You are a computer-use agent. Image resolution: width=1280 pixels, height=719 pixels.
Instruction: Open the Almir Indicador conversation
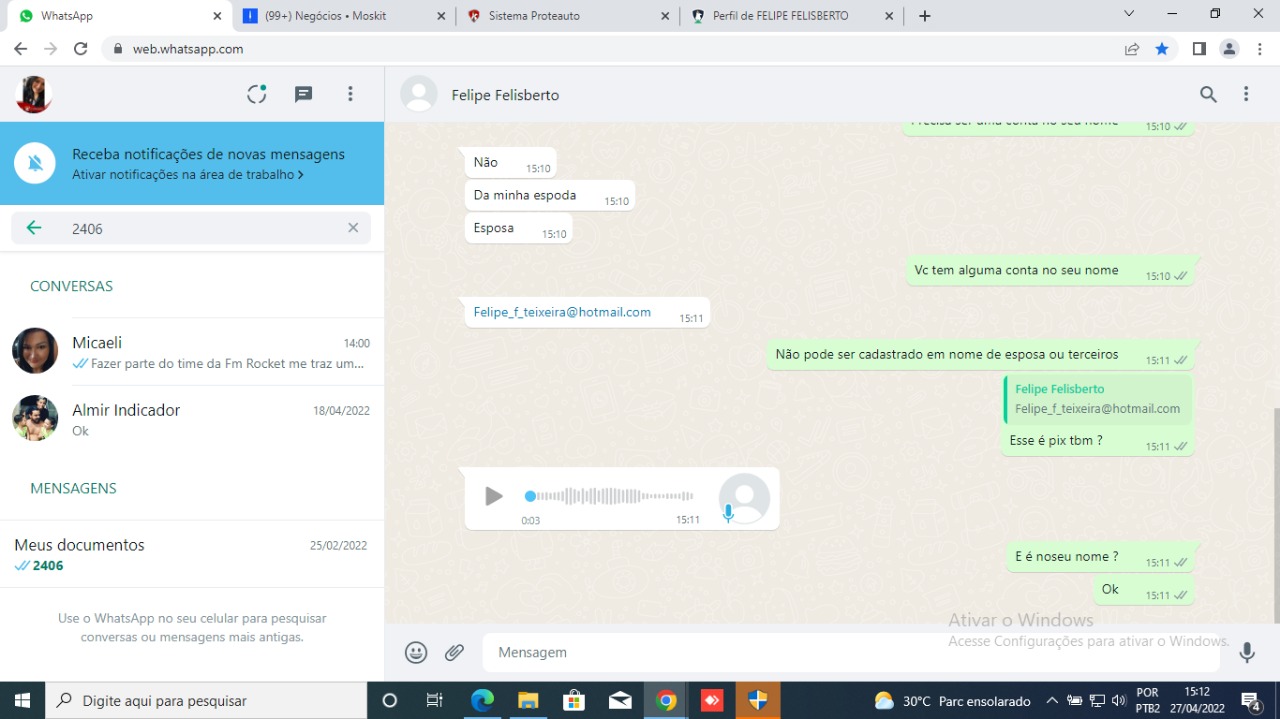[x=192, y=418]
